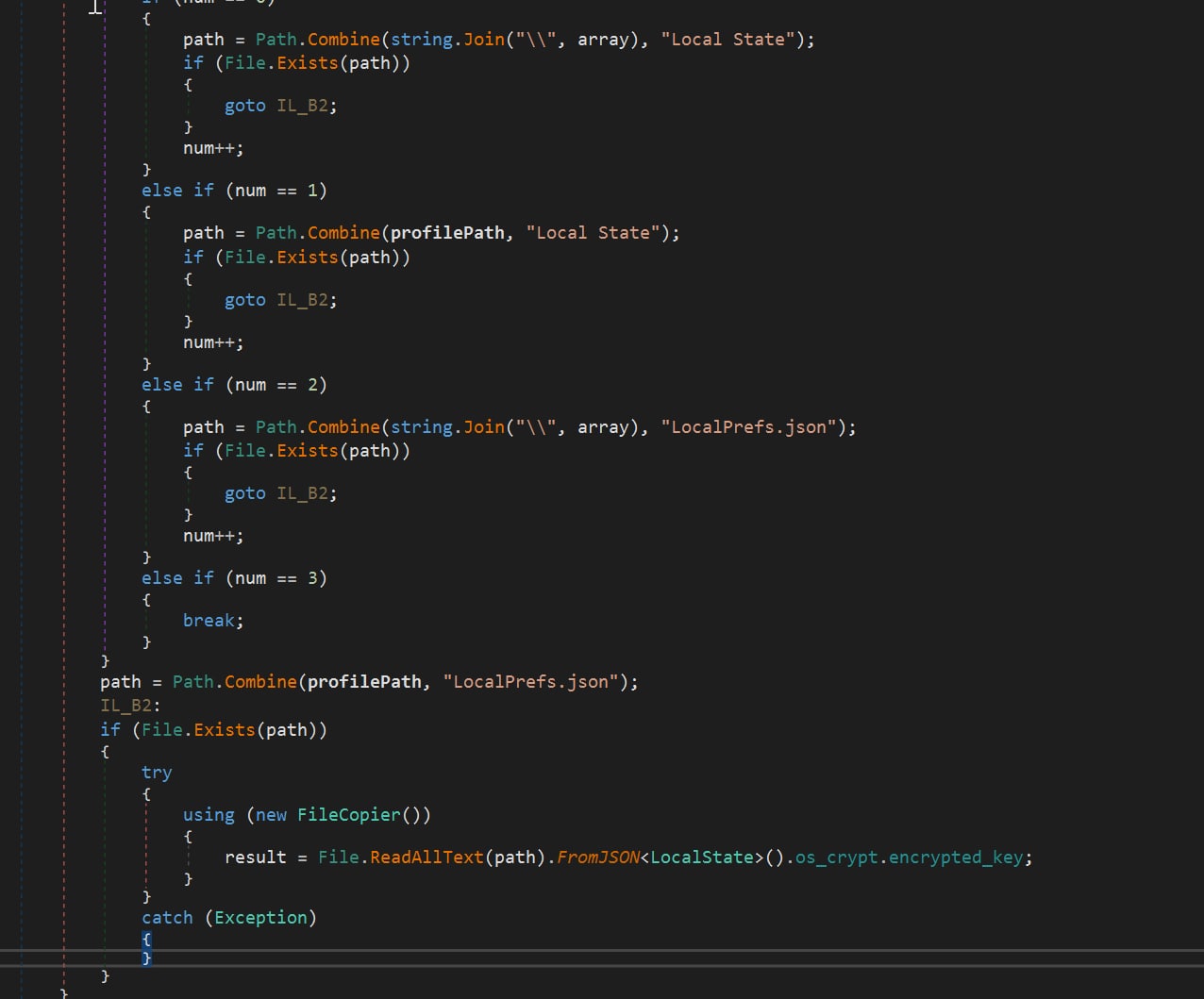Click the "IL_B2:" label definition line

point(131,706)
